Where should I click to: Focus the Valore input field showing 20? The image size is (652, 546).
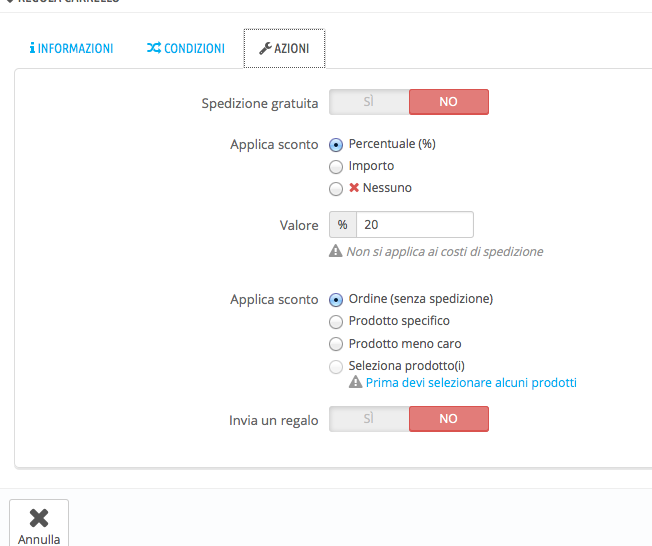pyautogui.click(x=415, y=225)
